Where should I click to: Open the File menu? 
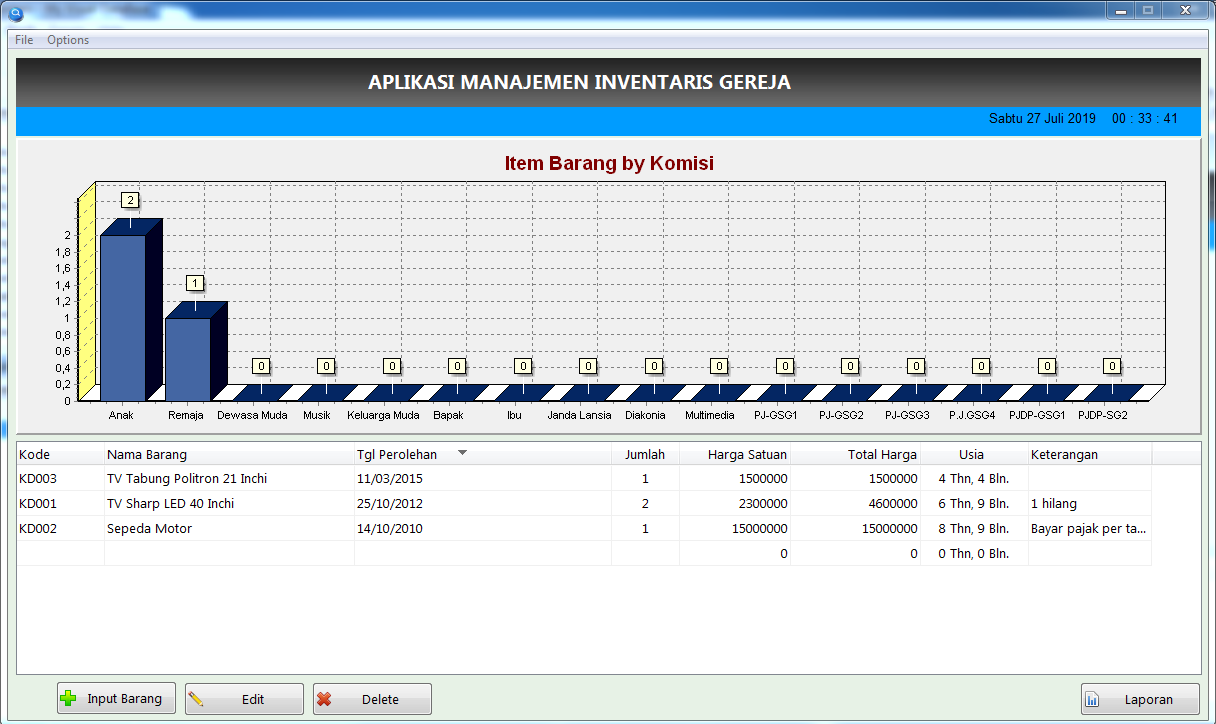click(22, 39)
